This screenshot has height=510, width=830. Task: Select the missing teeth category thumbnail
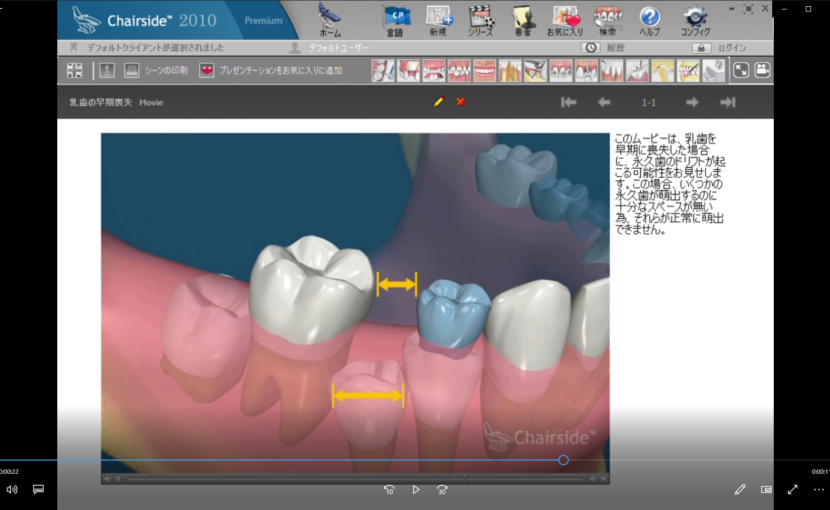pyautogui.click(x=434, y=70)
